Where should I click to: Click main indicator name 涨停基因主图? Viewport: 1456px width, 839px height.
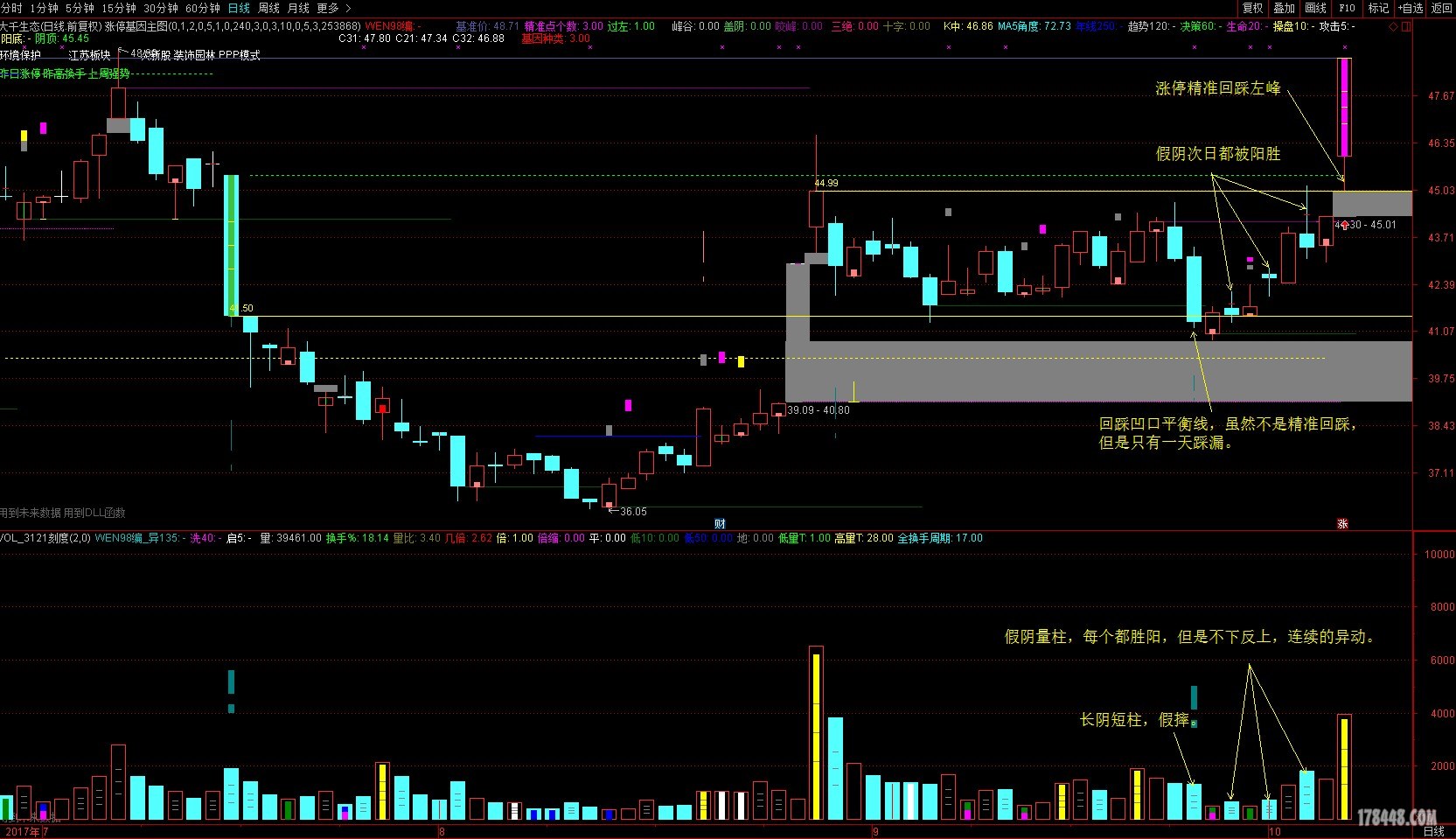(x=136, y=26)
